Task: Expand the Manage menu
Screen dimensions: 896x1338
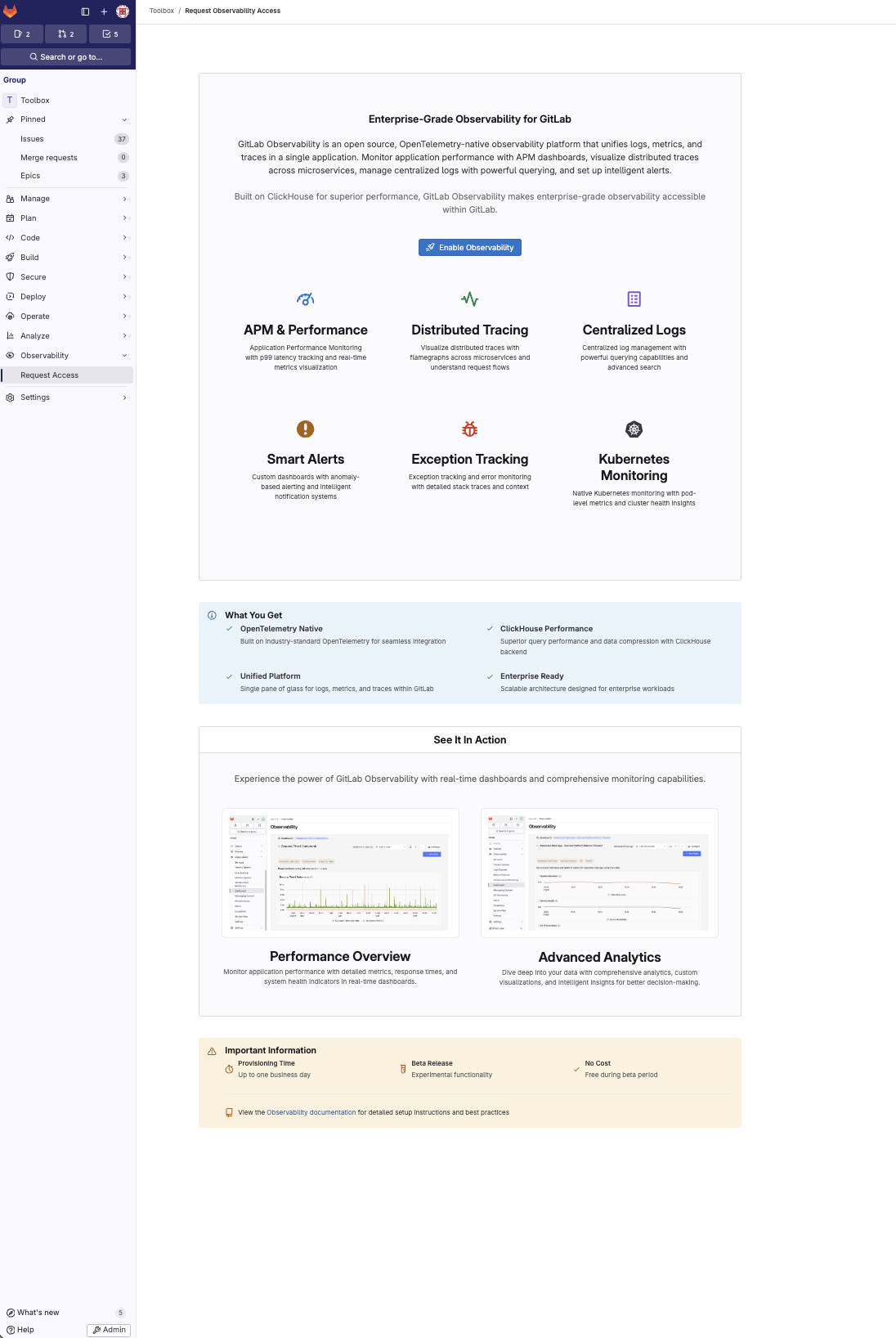Action: click(x=67, y=199)
